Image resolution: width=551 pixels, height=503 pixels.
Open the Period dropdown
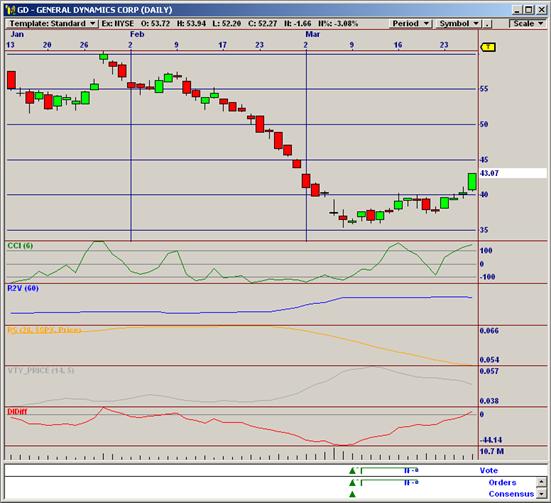[410, 24]
